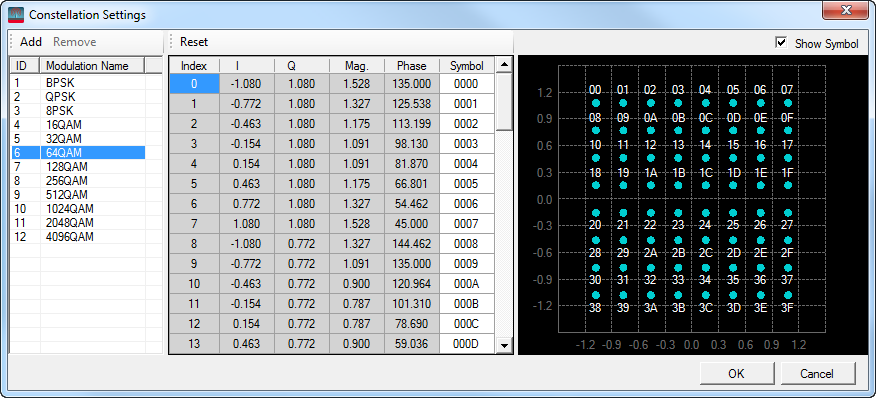This screenshot has height=398, width=876.
Task: Click Phase value 59.036
Action: pyautogui.click(x=412, y=344)
